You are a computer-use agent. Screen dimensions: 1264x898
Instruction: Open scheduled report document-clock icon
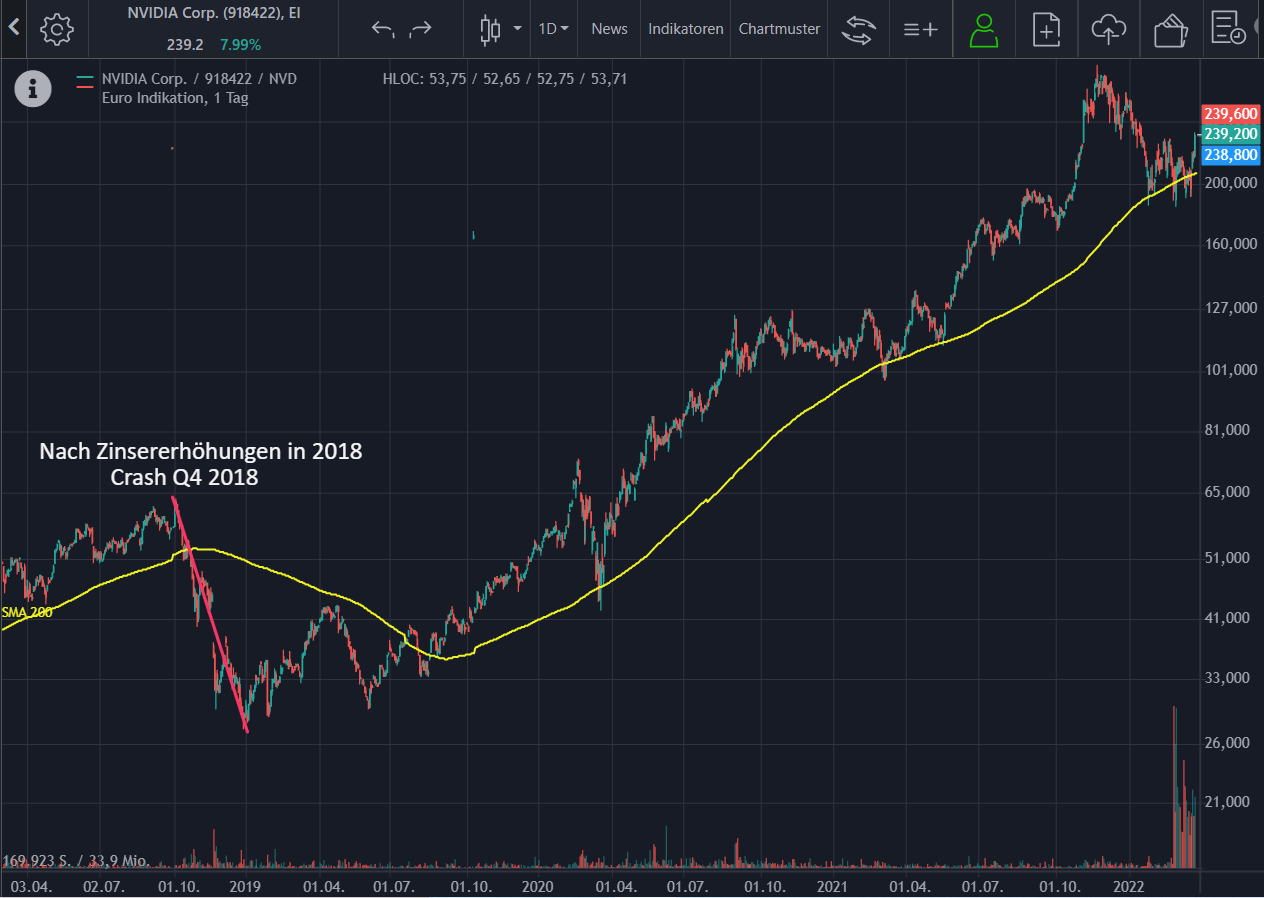pyautogui.click(x=1228, y=29)
